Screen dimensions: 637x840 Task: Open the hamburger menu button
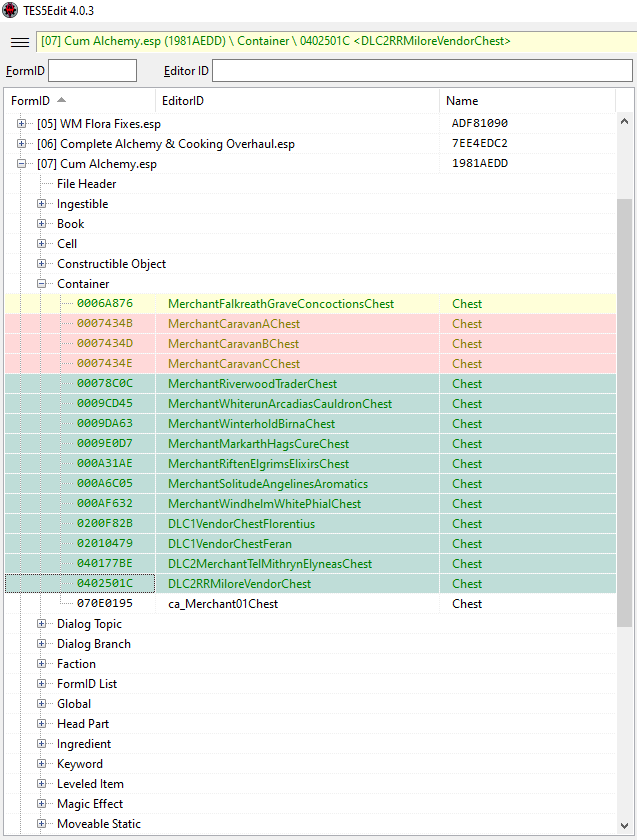(20, 42)
